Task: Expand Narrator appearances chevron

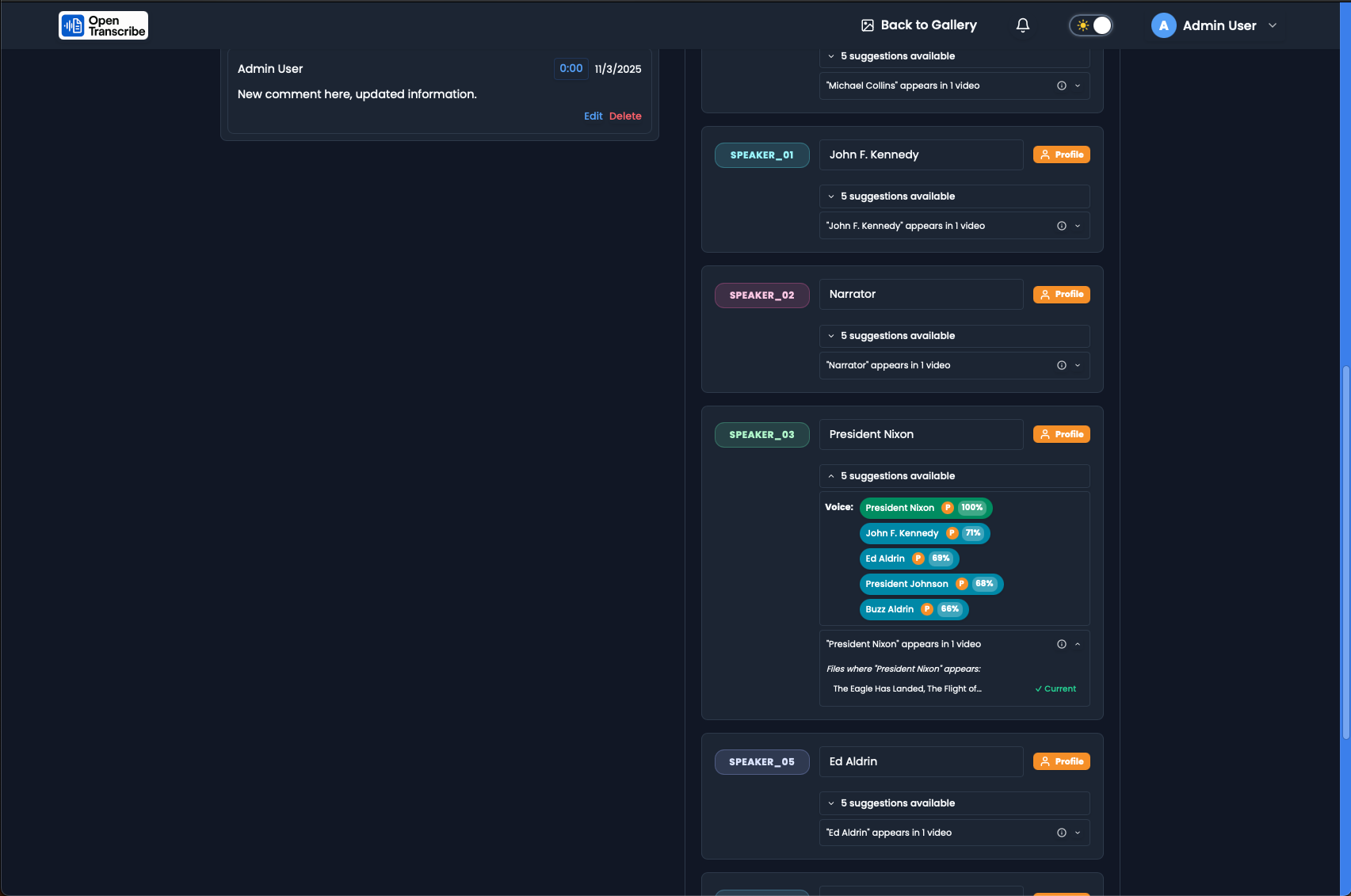Action: [x=1078, y=365]
